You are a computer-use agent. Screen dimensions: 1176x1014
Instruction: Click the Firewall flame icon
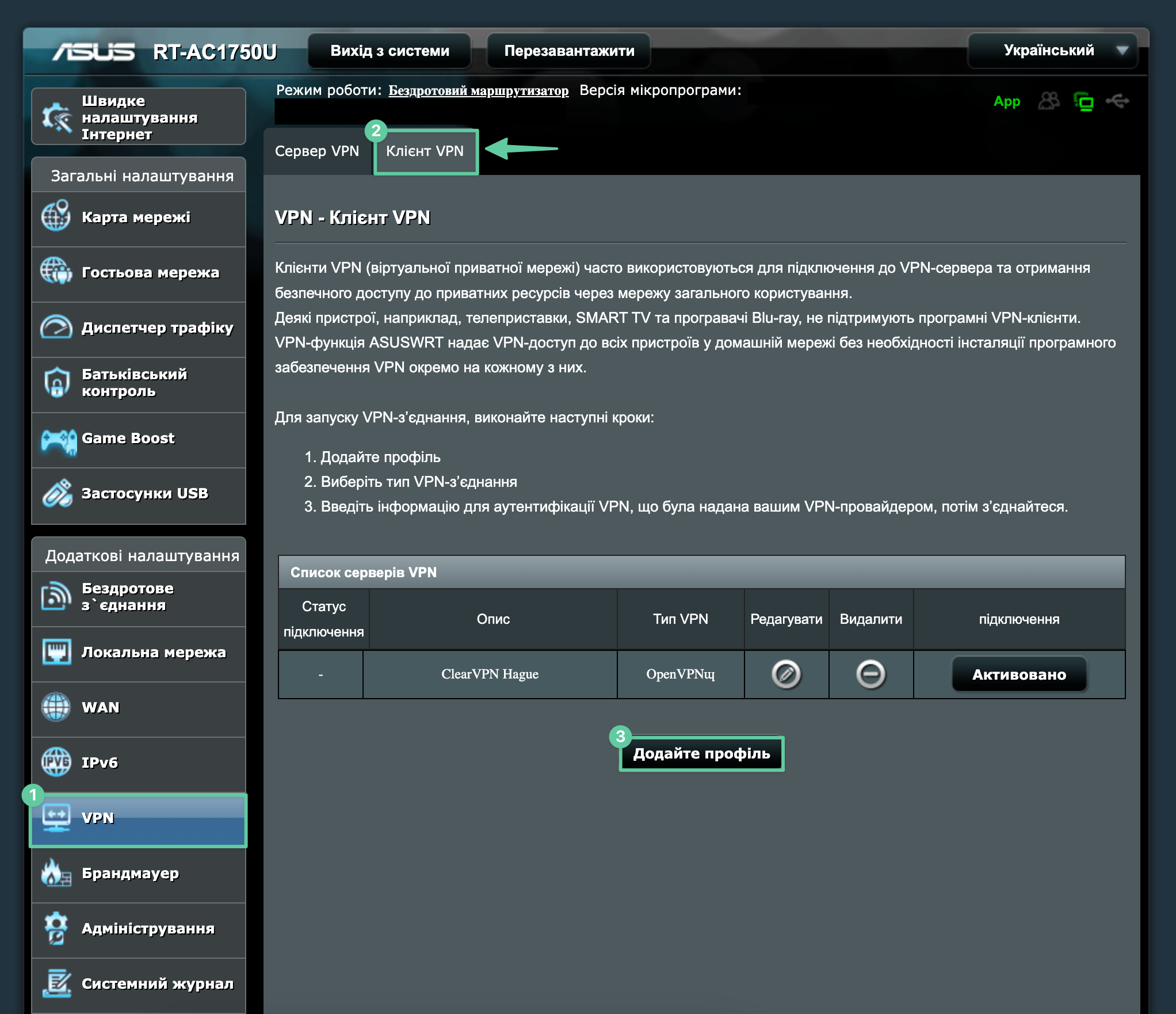coord(56,872)
